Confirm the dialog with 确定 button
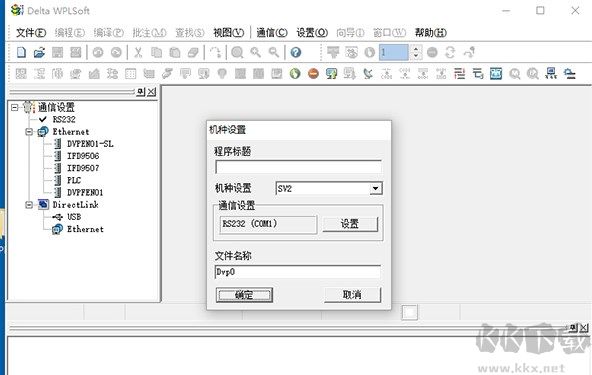This screenshot has height=375, width=592. click(244, 295)
